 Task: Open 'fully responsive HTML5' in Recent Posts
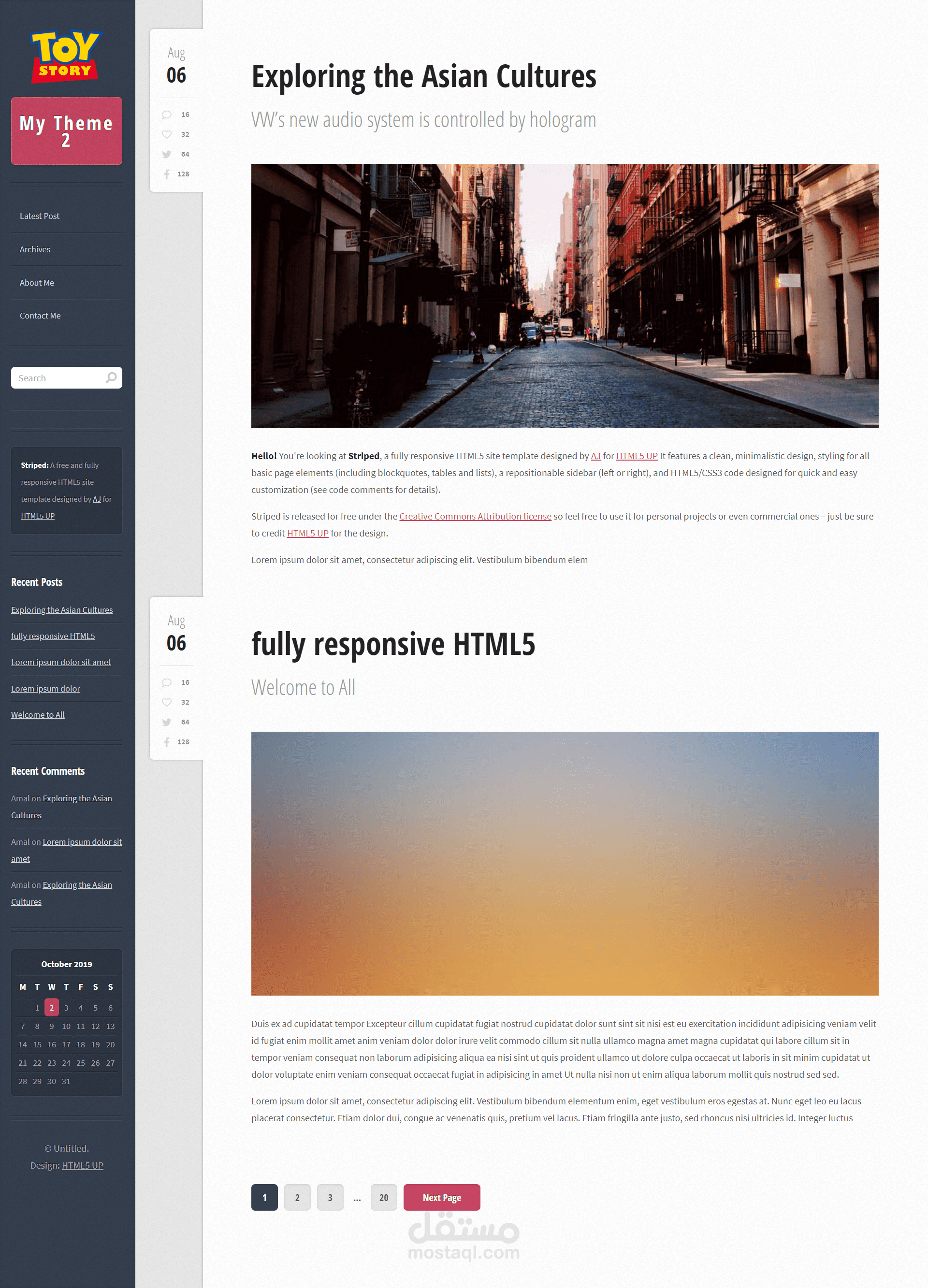point(53,636)
